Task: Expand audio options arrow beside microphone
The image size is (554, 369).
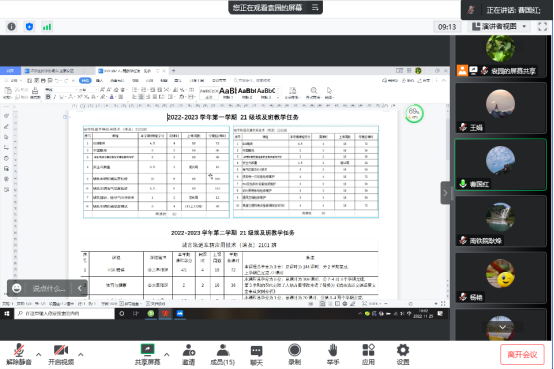Action: coord(39,354)
